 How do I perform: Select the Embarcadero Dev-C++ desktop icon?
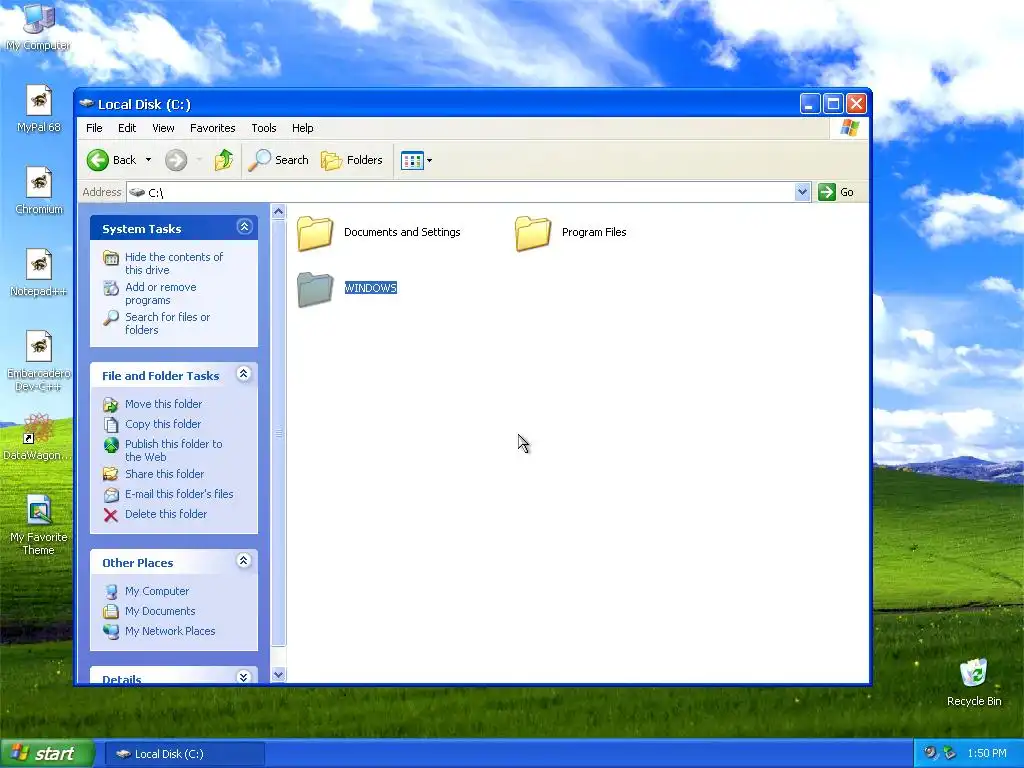[39, 347]
